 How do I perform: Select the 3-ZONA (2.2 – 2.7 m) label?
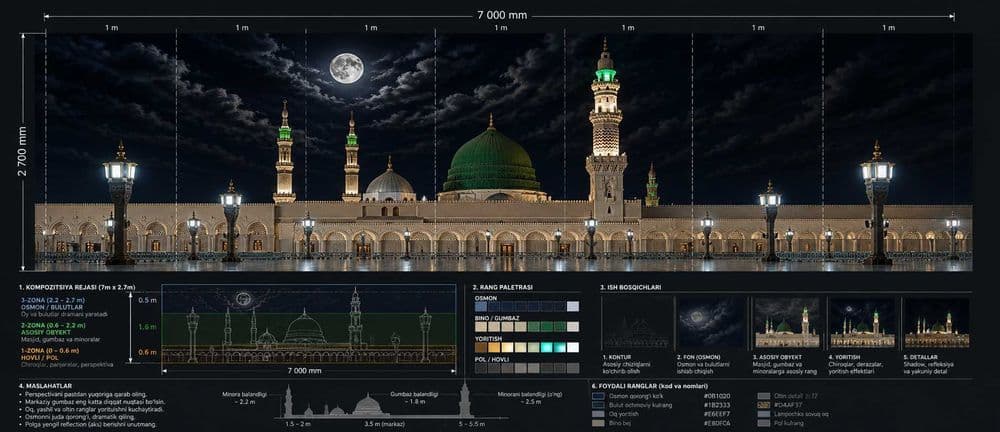(x=53, y=300)
